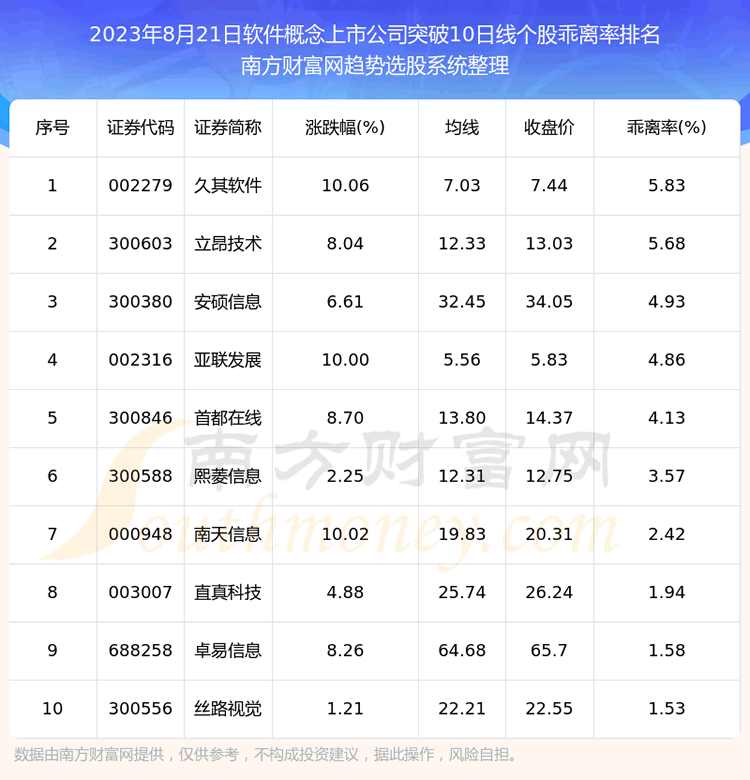Select the 证券代码 column header
This screenshot has height=780, width=750.
coord(140,128)
